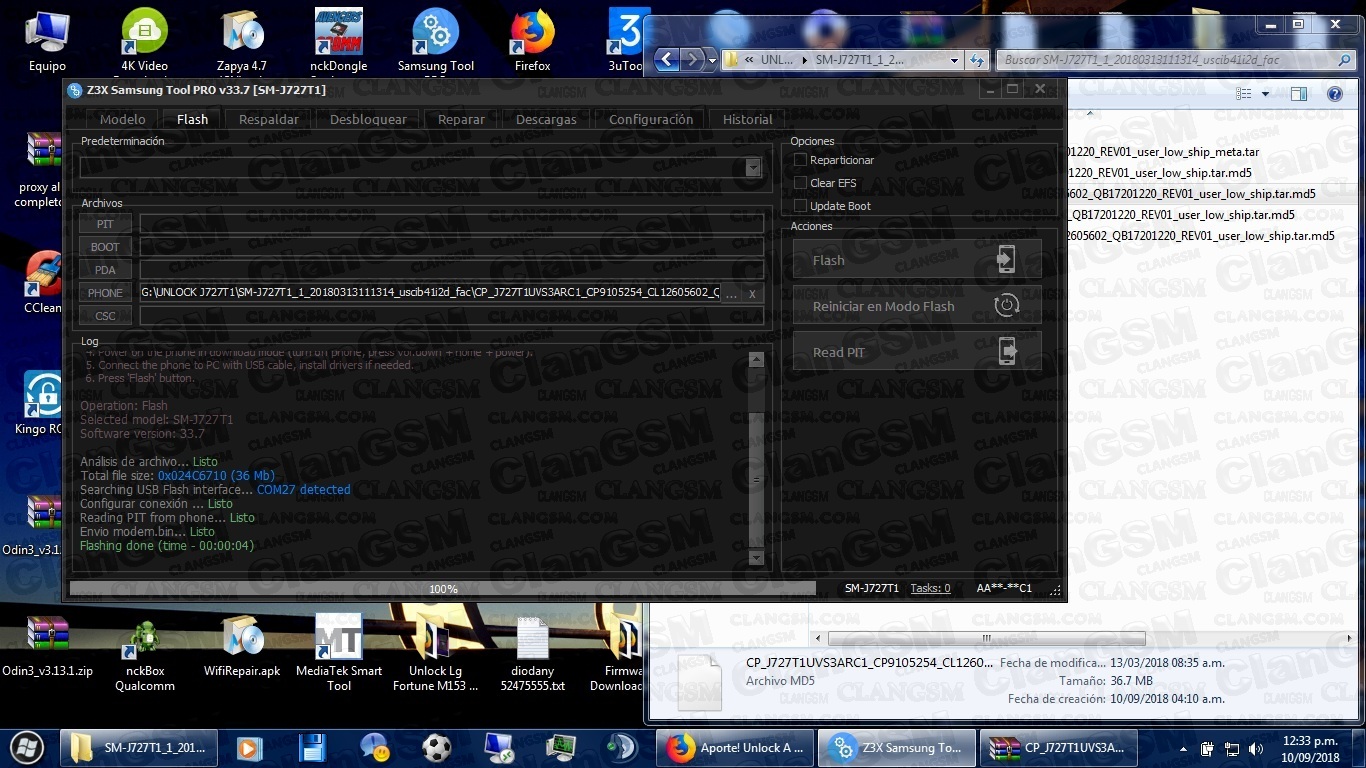Click log scrollbar up arrow

point(756,360)
